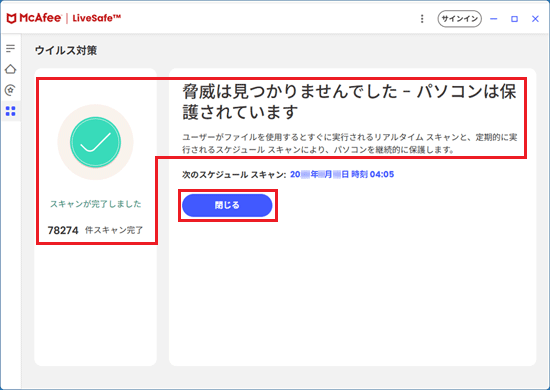Click the 脅威は見つかりませんでした headline
The width and height of the screenshot is (550, 390).
tap(349, 102)
